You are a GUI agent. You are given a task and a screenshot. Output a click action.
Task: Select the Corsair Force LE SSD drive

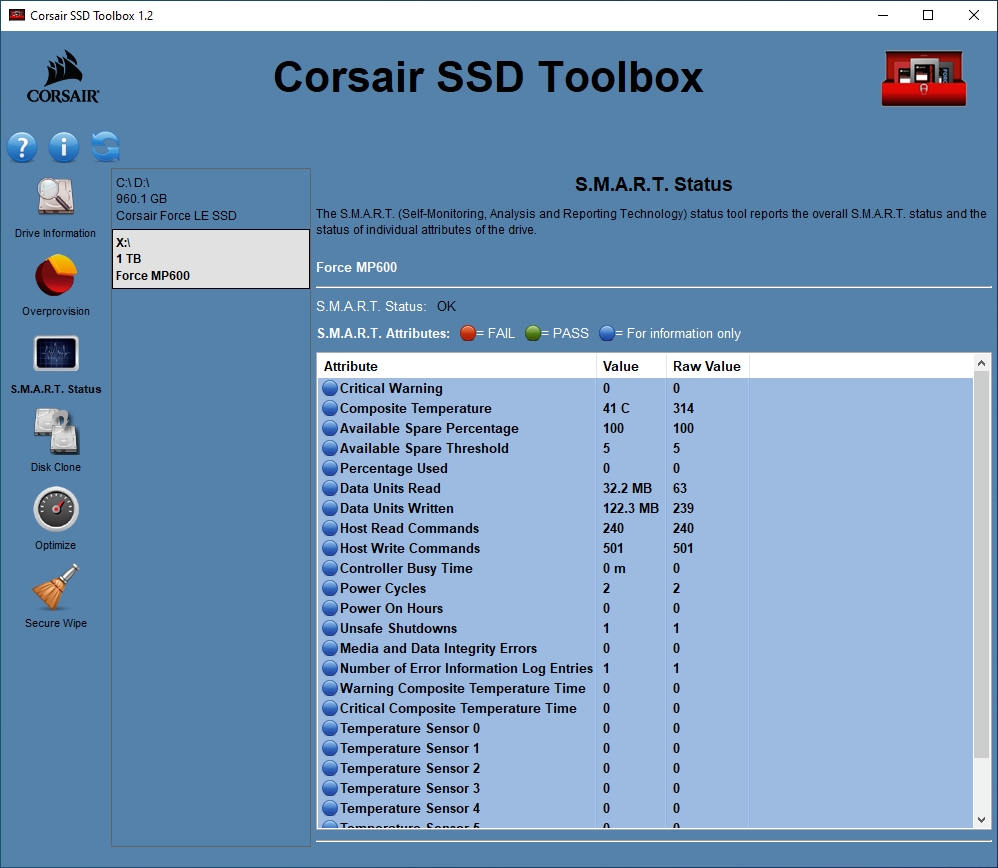click(x=211, y=199)
